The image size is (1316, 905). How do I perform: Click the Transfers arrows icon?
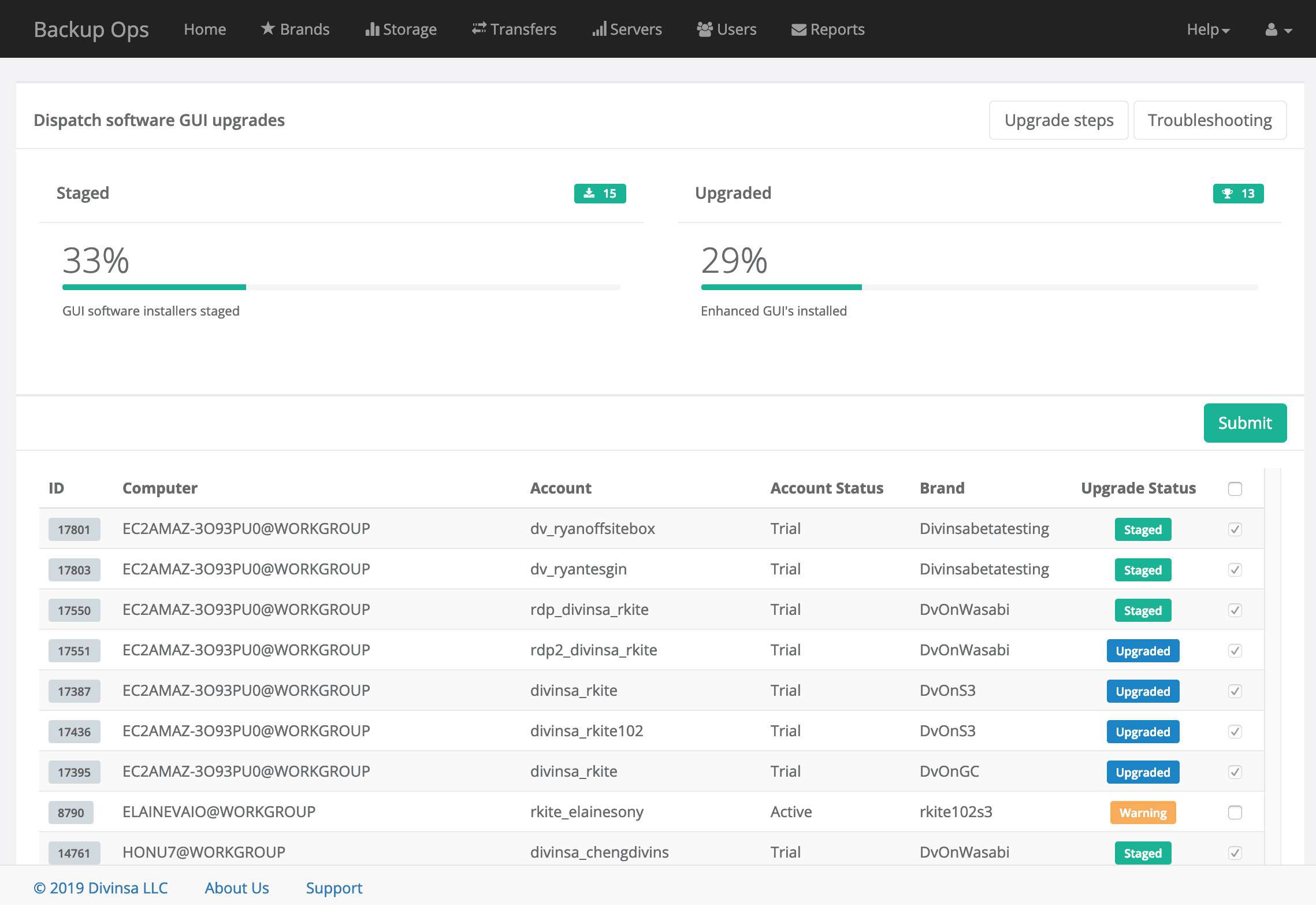pyautogui.click(x=479, y=28)
